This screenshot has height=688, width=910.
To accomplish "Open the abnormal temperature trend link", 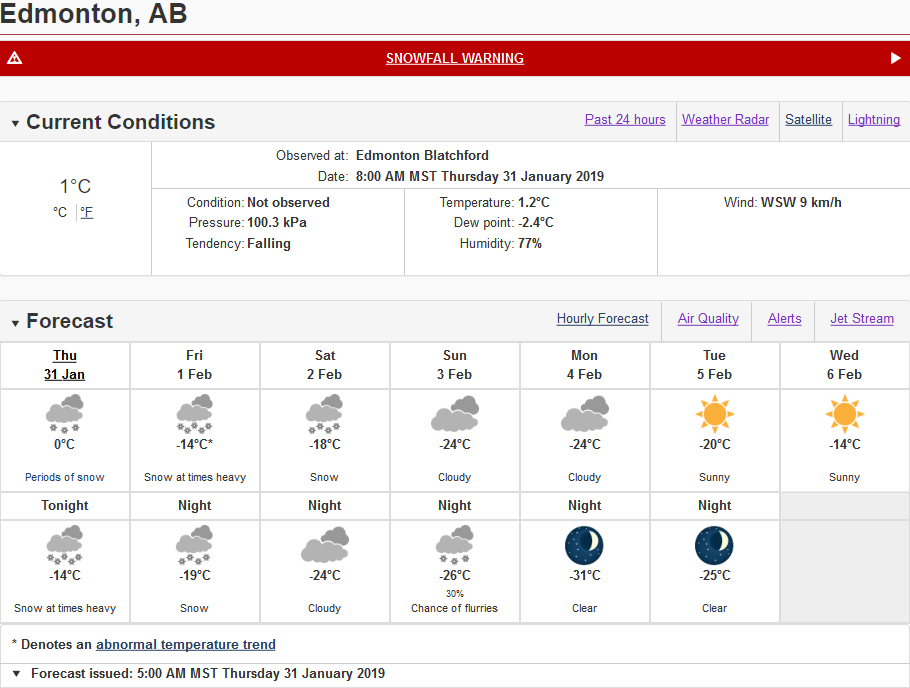I will pyautogui.click(x=186, y=644).
